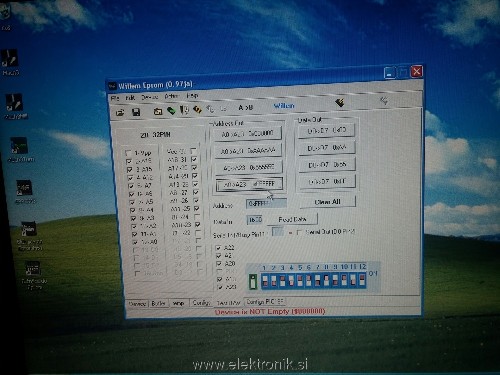Toggle the A20 address checkbox
This screenshot has width=500, height=375.
(x=219, y=264)
